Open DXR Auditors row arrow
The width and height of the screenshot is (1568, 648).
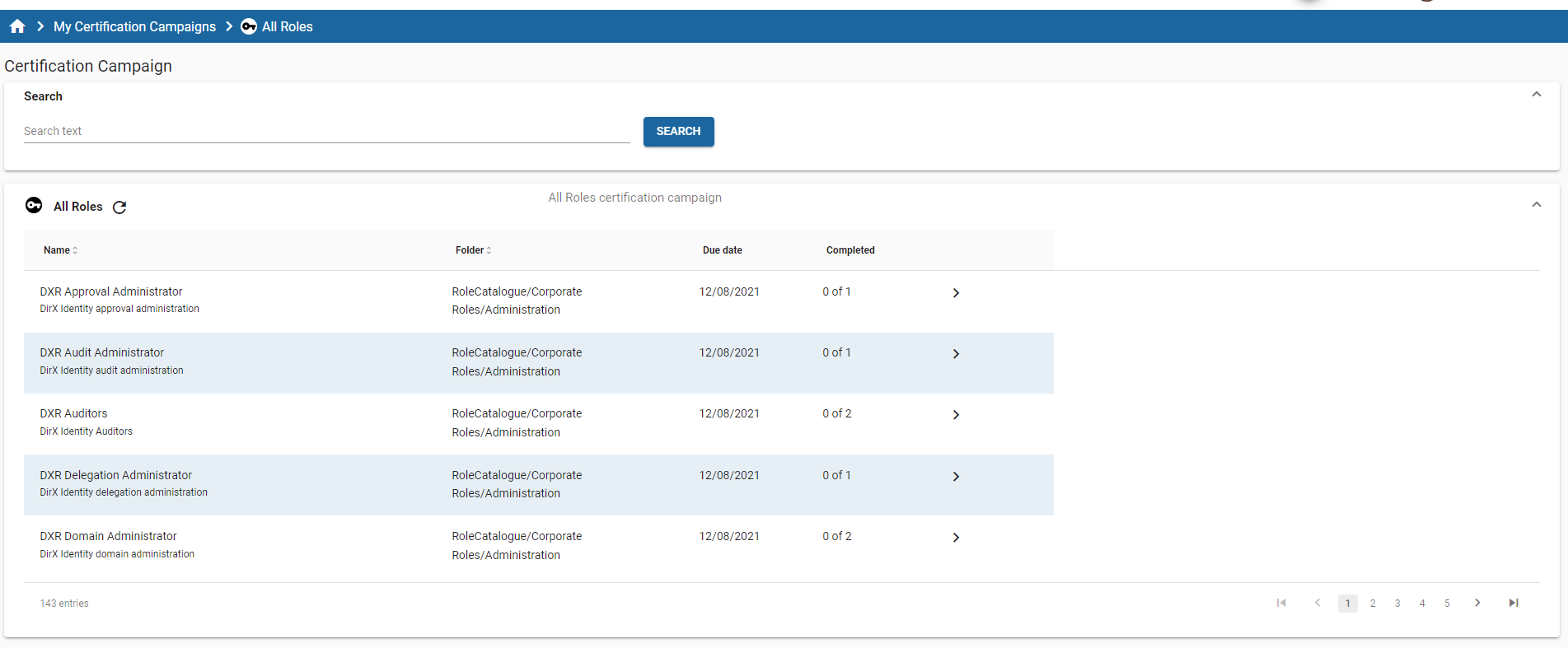click(956, 415)
